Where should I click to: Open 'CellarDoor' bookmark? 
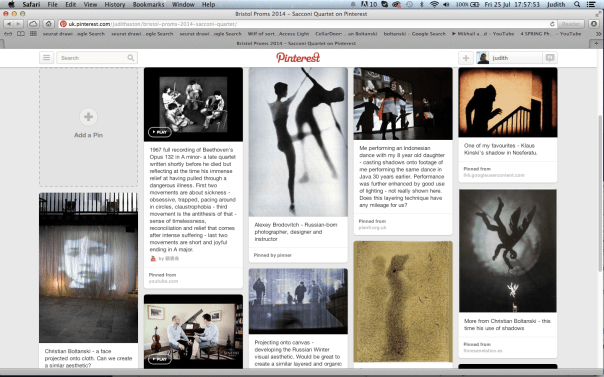(346, 34)
